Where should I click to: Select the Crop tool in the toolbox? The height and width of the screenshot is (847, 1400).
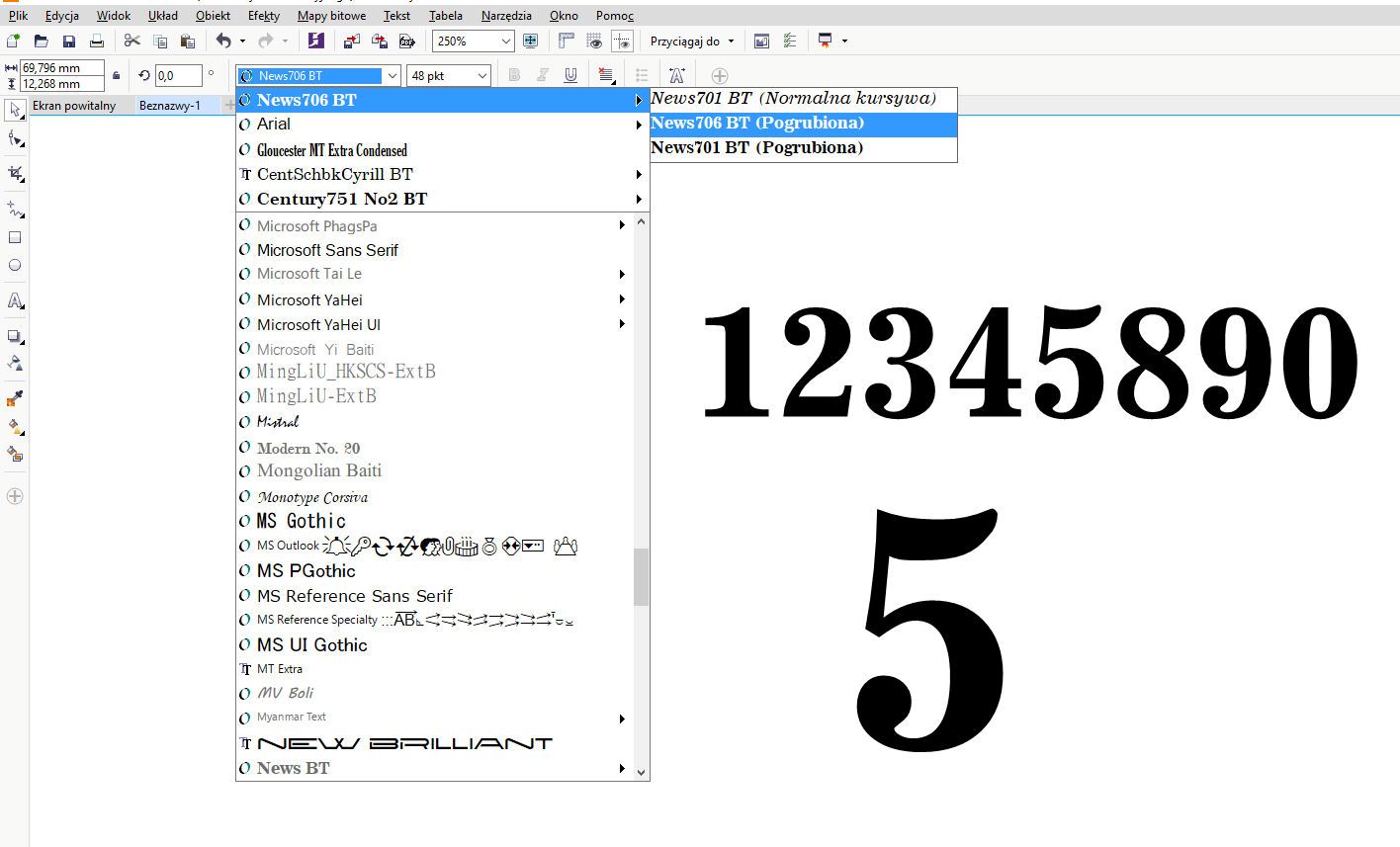pos(15,174)
